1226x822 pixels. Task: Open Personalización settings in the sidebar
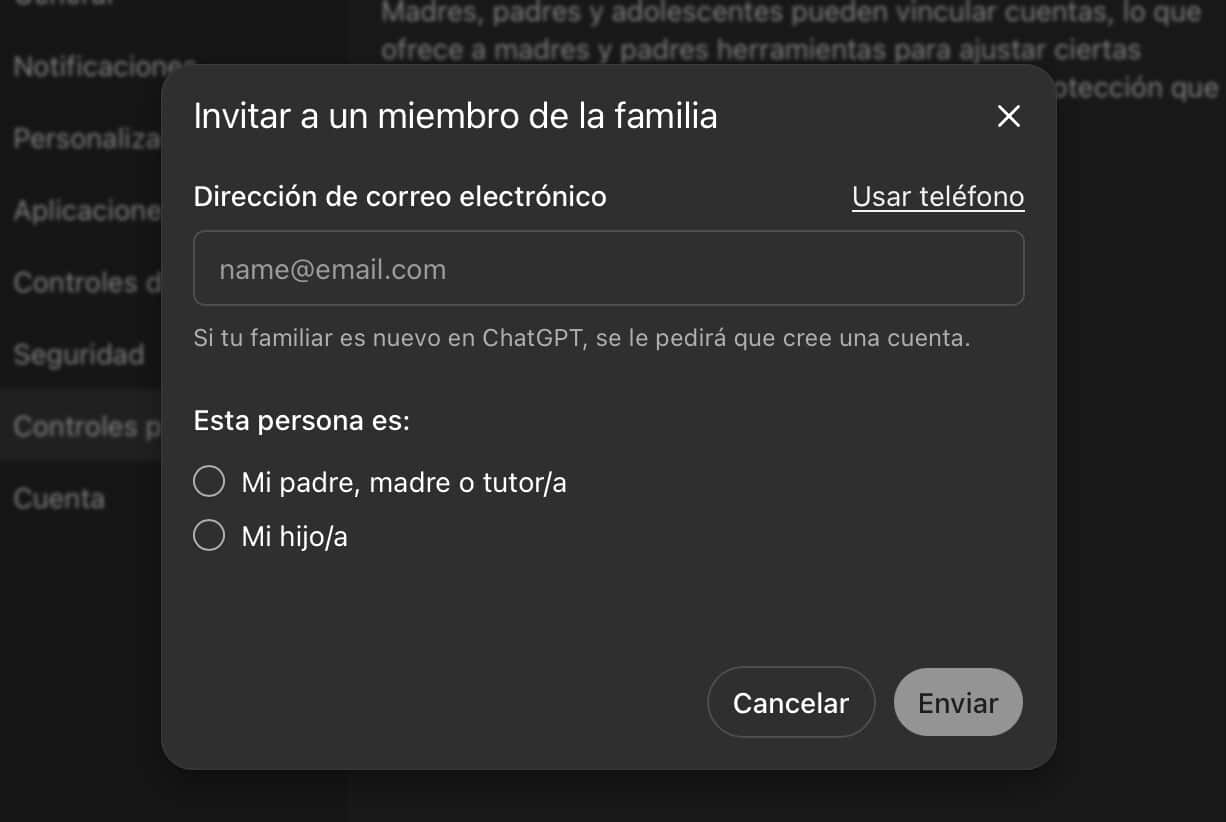coord(86,139)
